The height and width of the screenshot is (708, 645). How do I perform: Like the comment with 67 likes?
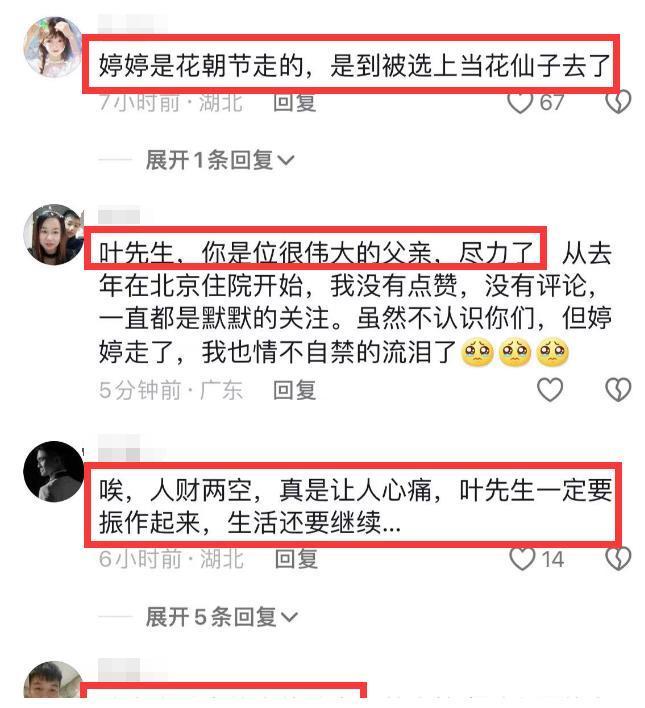pos(520,103)
